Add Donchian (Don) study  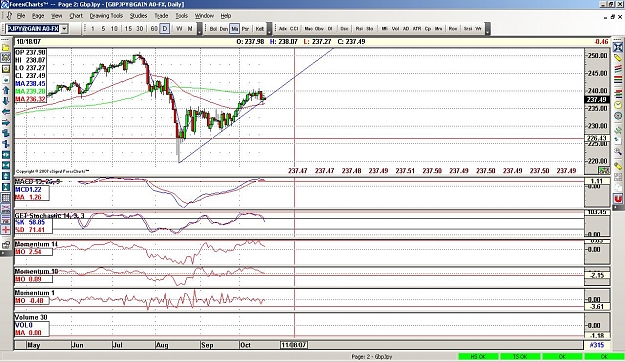pos(224,29)
